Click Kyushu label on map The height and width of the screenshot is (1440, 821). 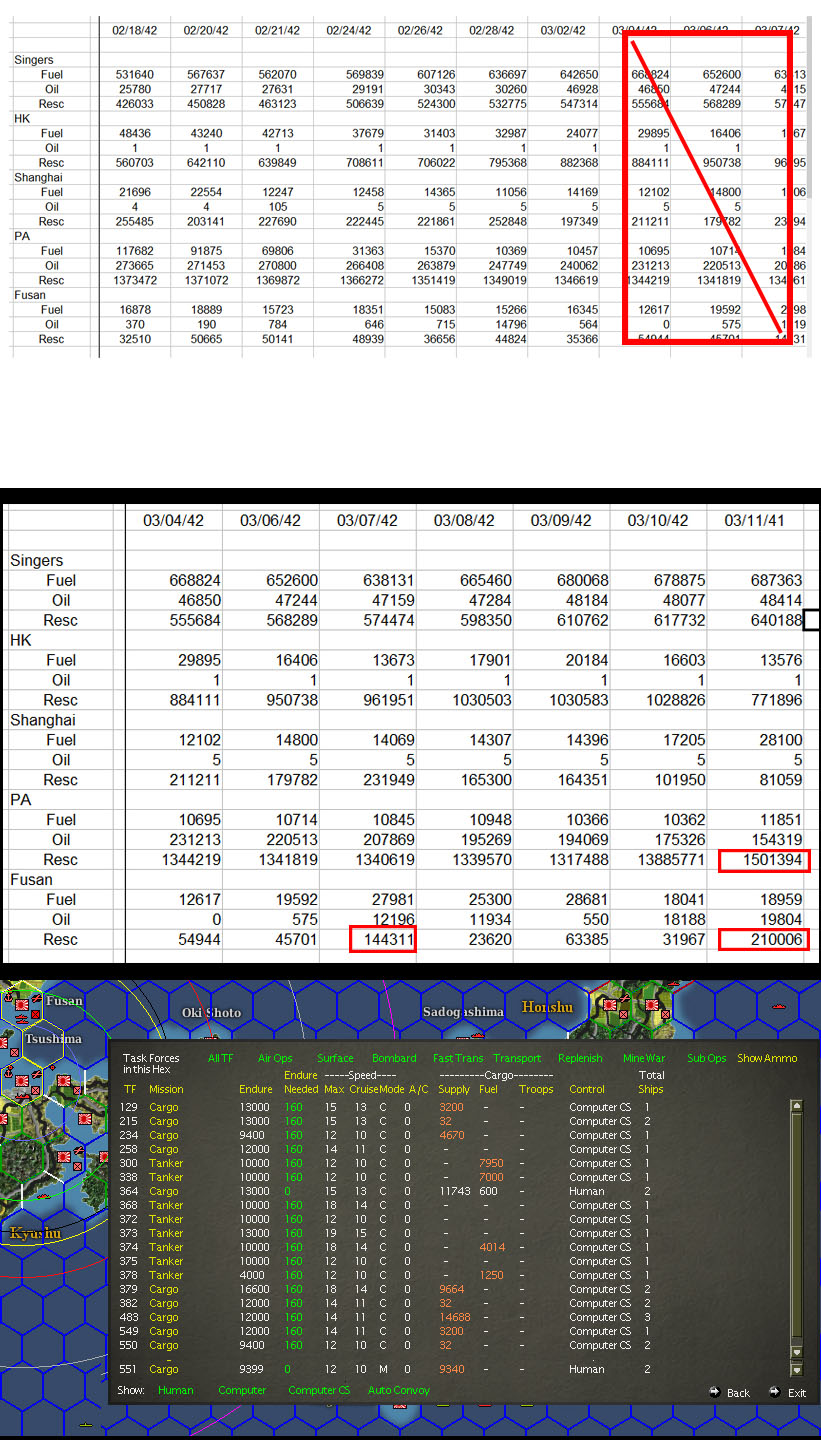coord(35,1233)
